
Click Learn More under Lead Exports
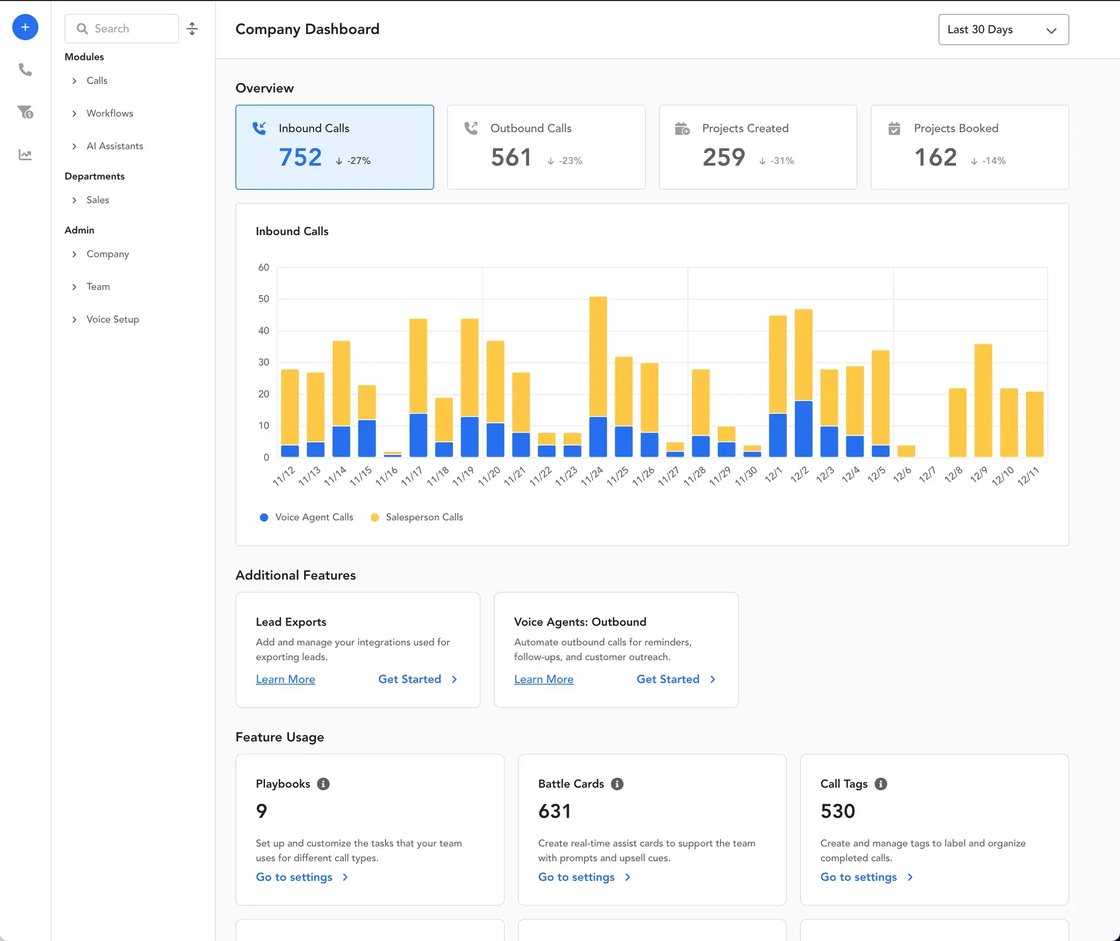click(x=284, y=679)
